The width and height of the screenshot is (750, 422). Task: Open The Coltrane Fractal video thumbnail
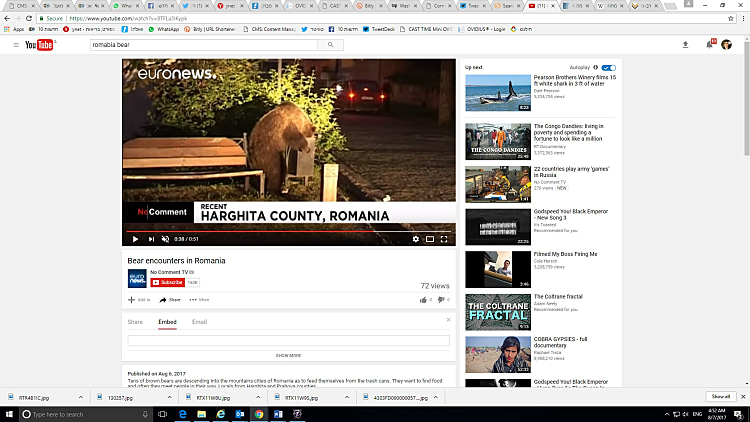coord(497,312)
